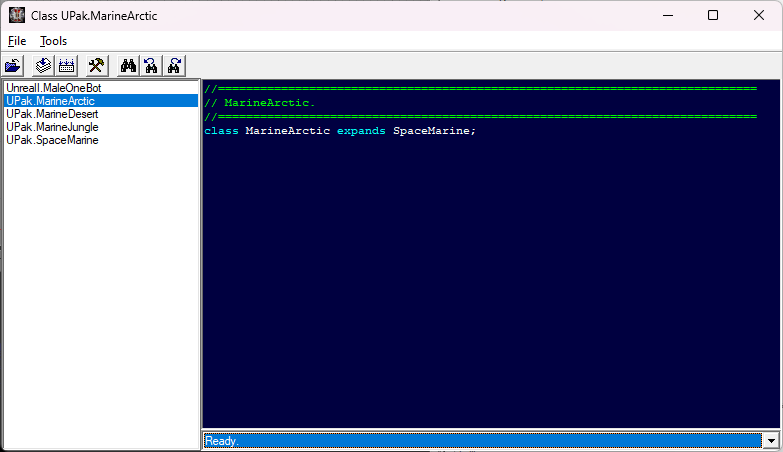The height and width of the screenshot is (452, 783).
Task: Click the hammer and wrench icon
Action: 96,65
